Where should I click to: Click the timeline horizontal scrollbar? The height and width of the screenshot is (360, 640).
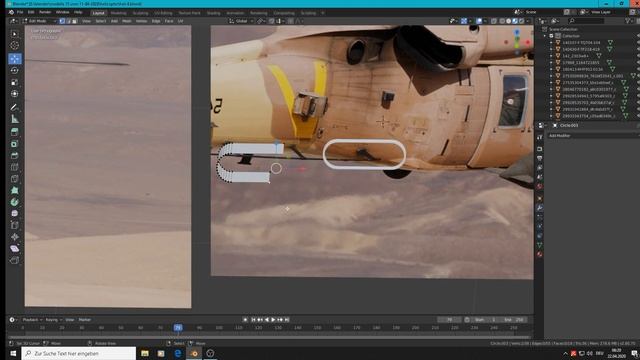click(269, 337)
